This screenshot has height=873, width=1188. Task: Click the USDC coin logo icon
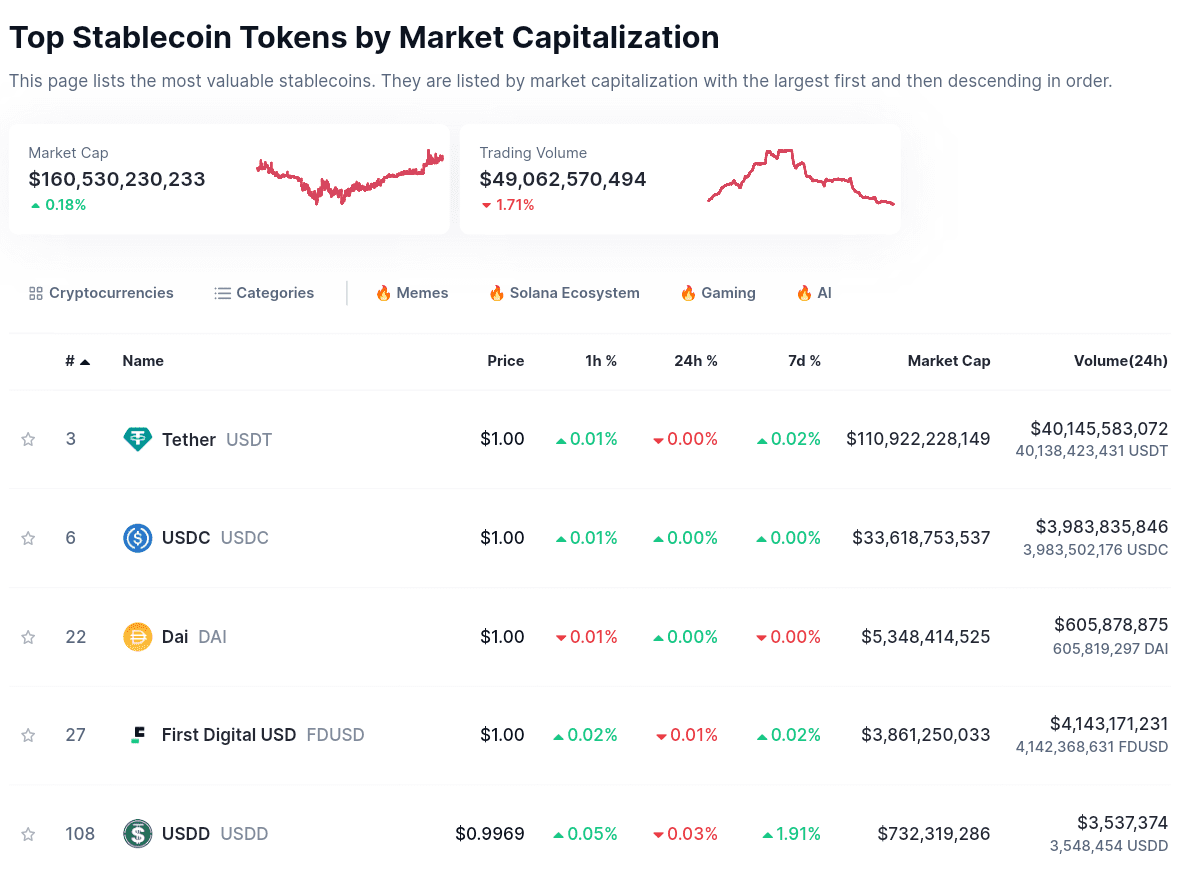pos(137,538)
